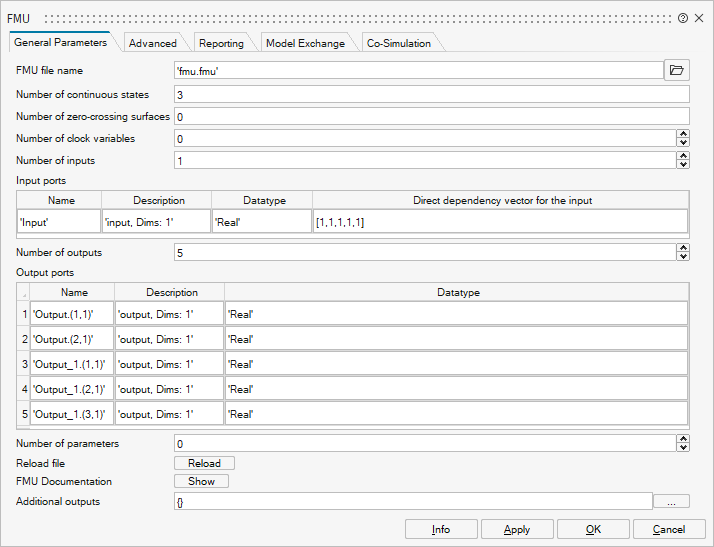Click the folder icon to browse FMU file
Screen dimensions: 714x547
coord(677,70)
